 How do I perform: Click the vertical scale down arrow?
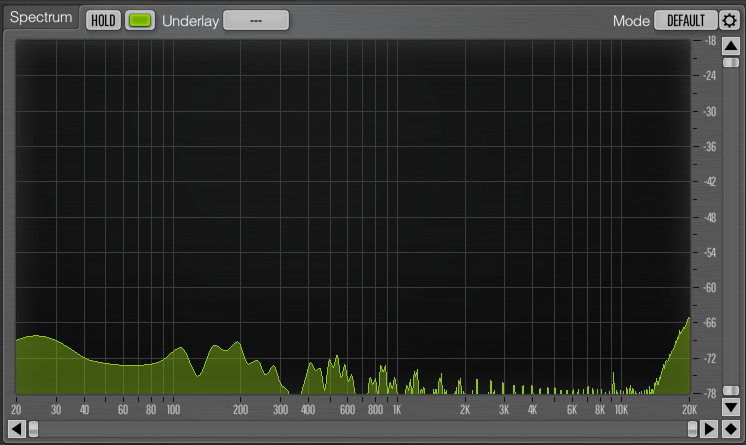pyautogui.click(x=731, y=407)
